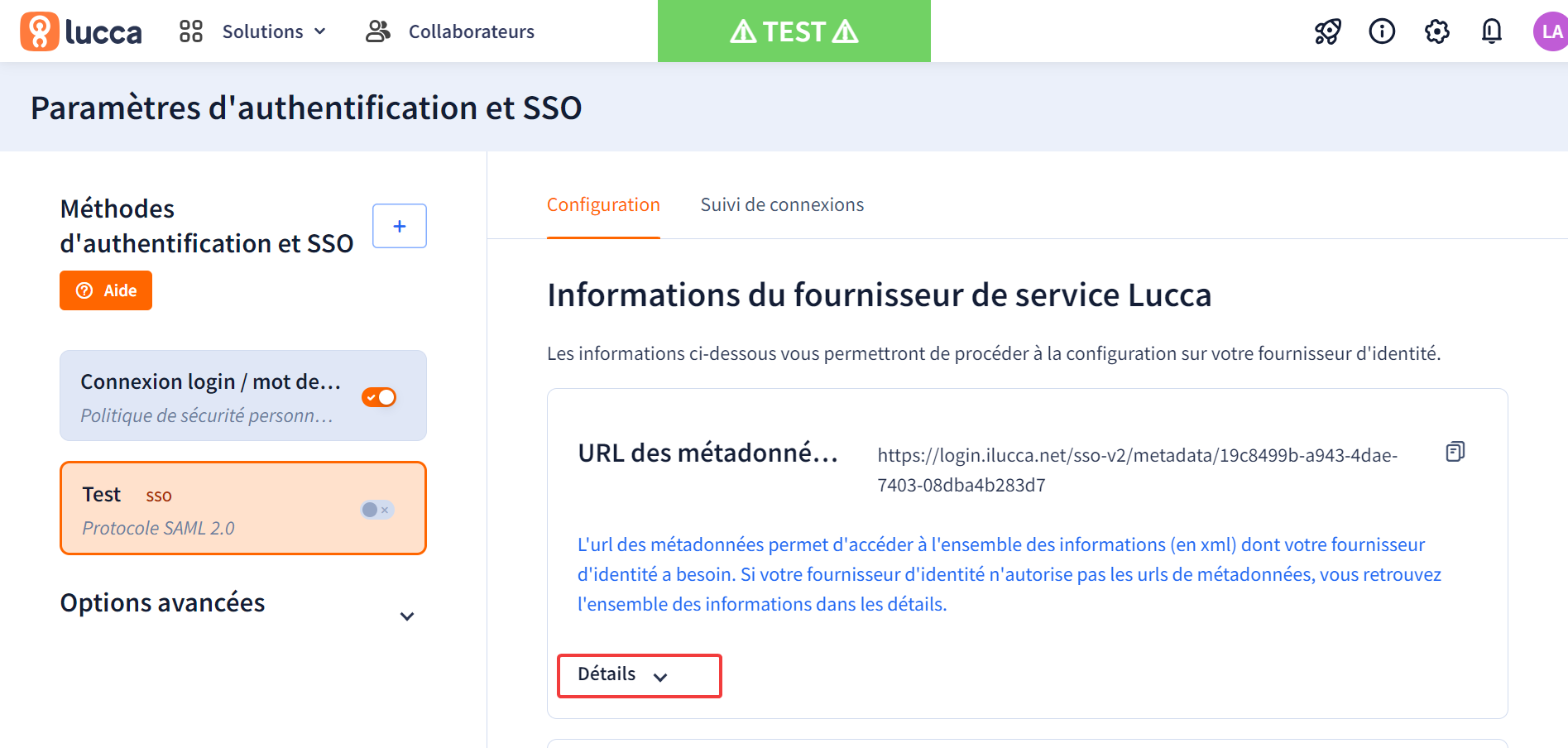Disable the Connexion login toggle
Screen dimensions: 1568x748
[379, 397]
